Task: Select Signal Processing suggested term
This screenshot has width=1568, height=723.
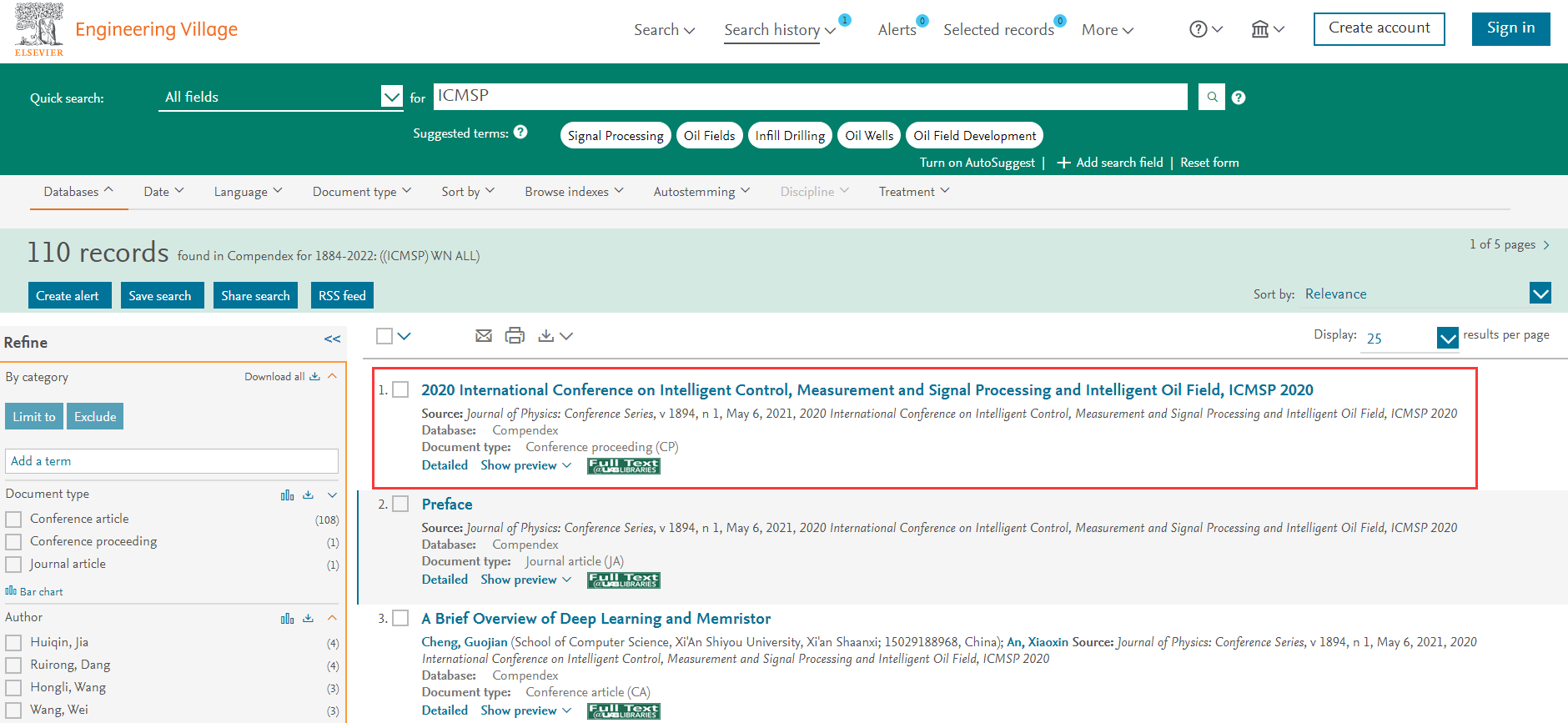Action: point(616,135)
